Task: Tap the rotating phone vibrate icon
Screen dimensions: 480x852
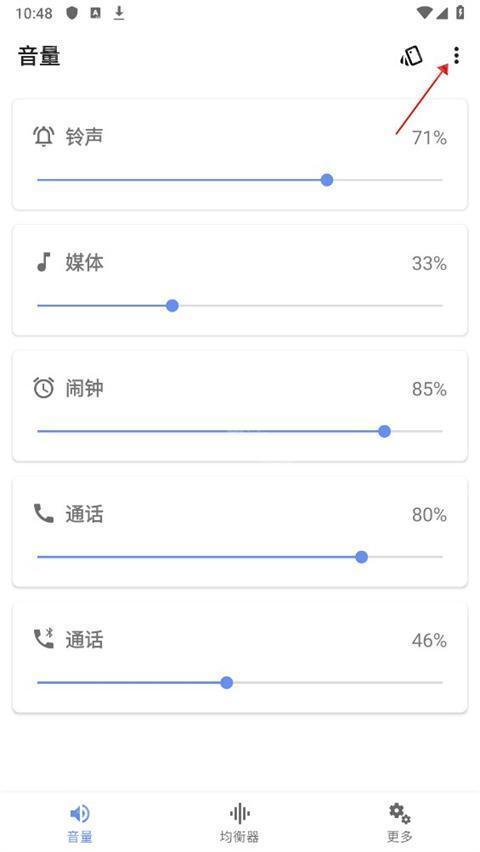Action: point(412,56)
